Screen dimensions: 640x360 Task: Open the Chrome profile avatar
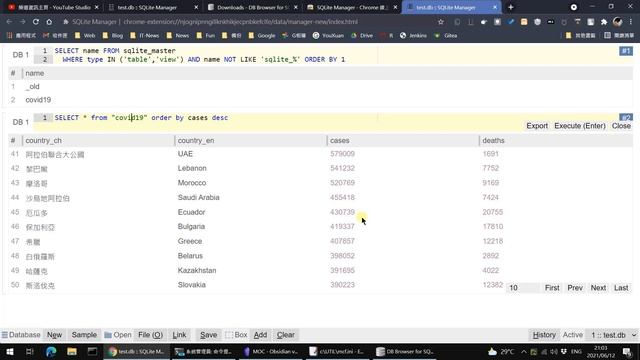click(x=618, y=22)
